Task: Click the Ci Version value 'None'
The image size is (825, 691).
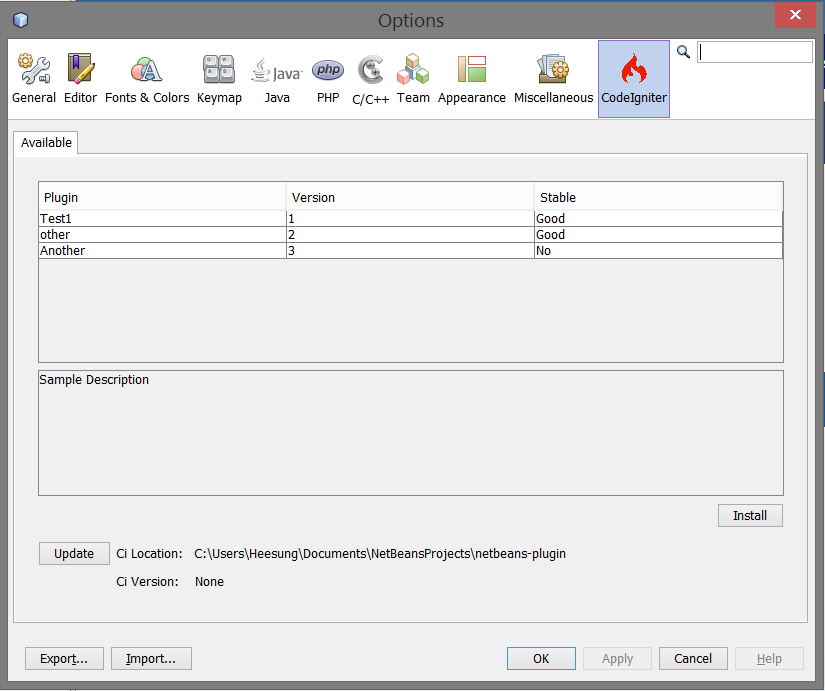Action: 209,582
